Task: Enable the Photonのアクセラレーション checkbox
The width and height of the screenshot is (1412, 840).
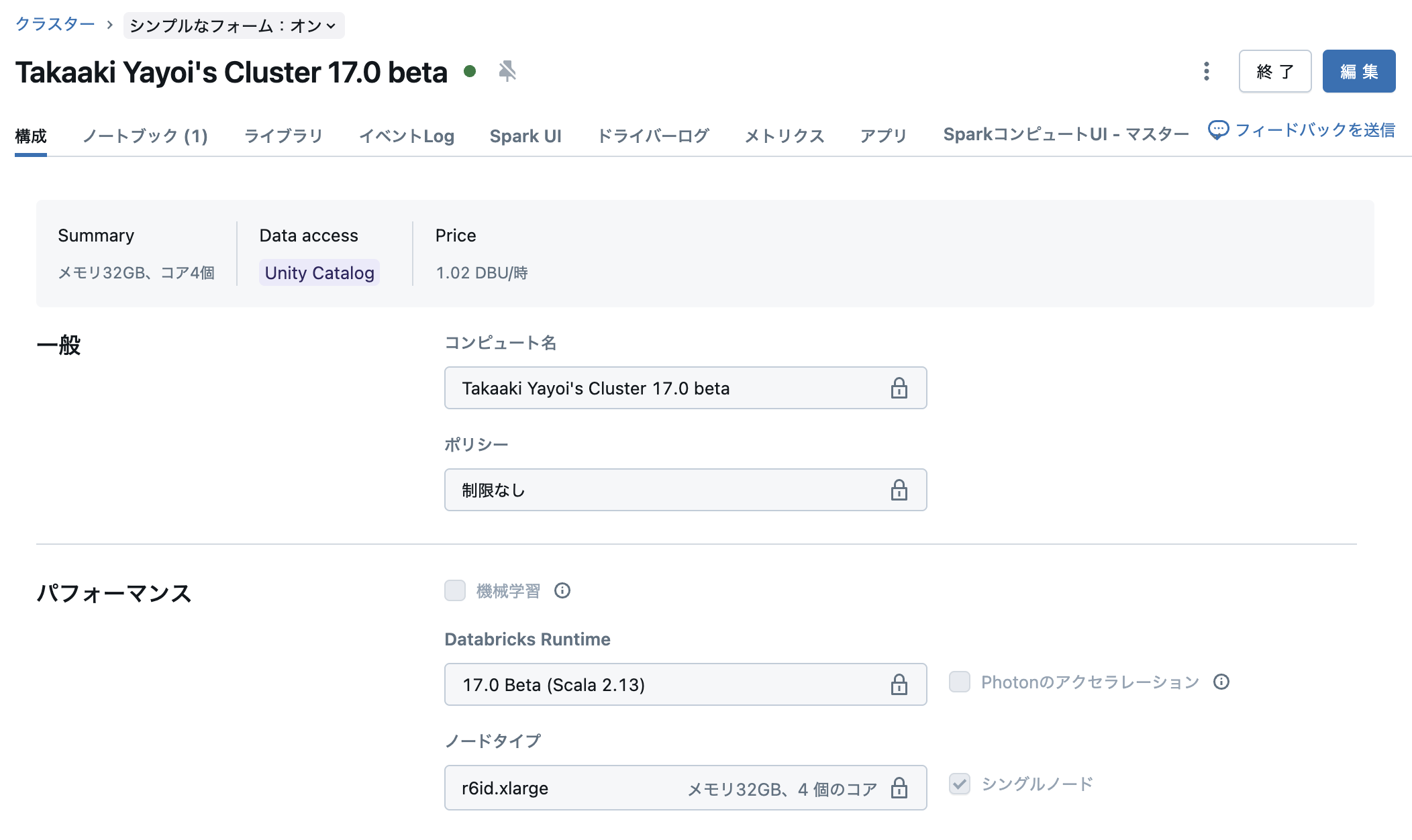Action: (x=960, y=682)
